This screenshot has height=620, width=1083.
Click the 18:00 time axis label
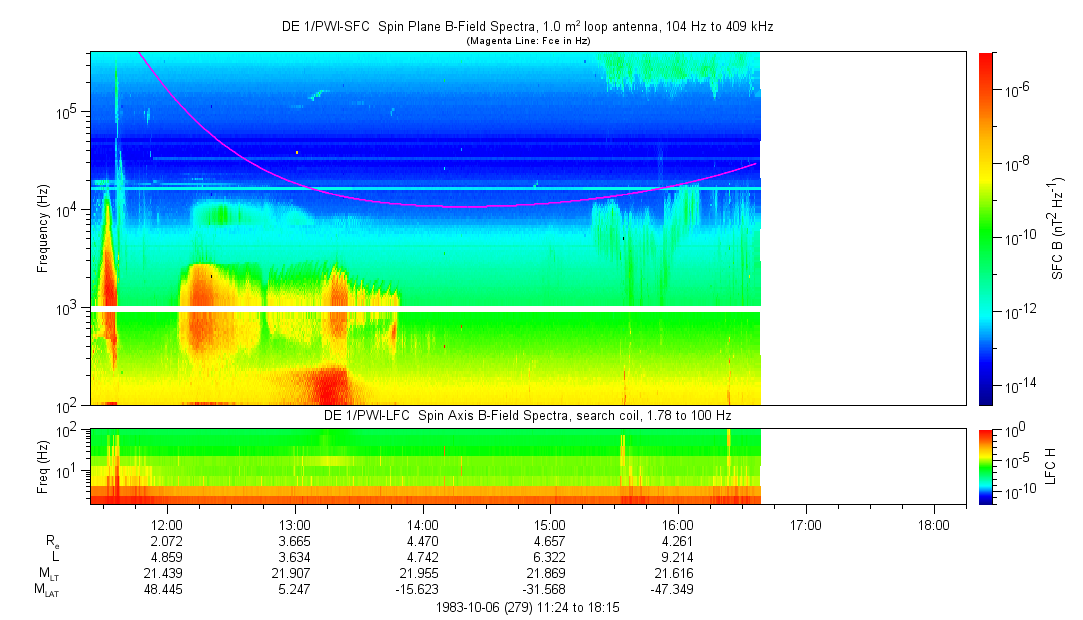(x=933, y=524)
